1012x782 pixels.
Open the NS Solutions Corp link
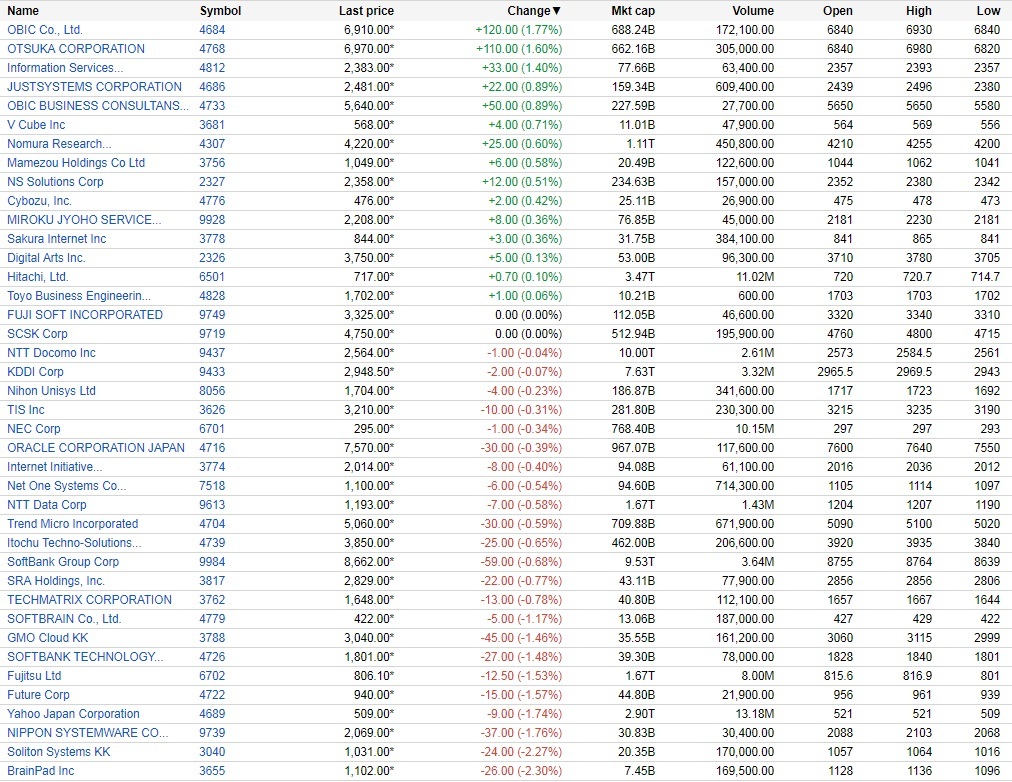click(55, 182)
